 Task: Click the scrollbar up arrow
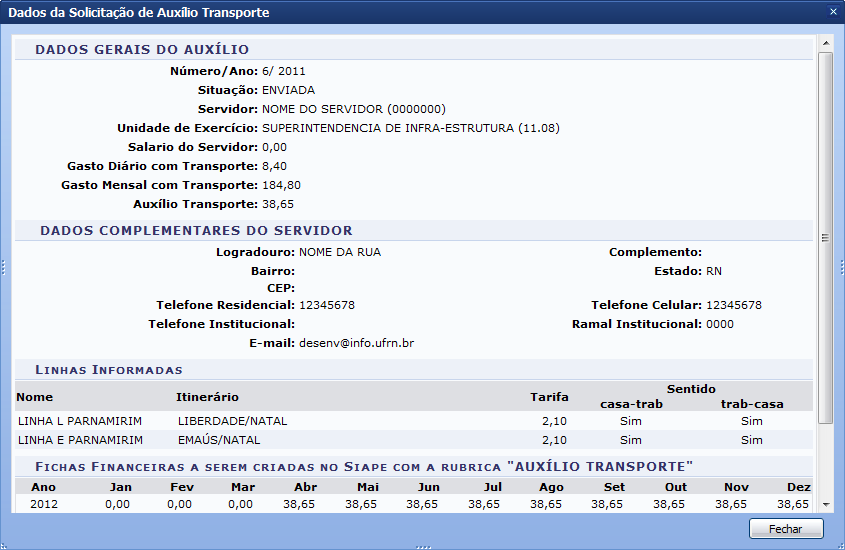[x=825, y=44]
